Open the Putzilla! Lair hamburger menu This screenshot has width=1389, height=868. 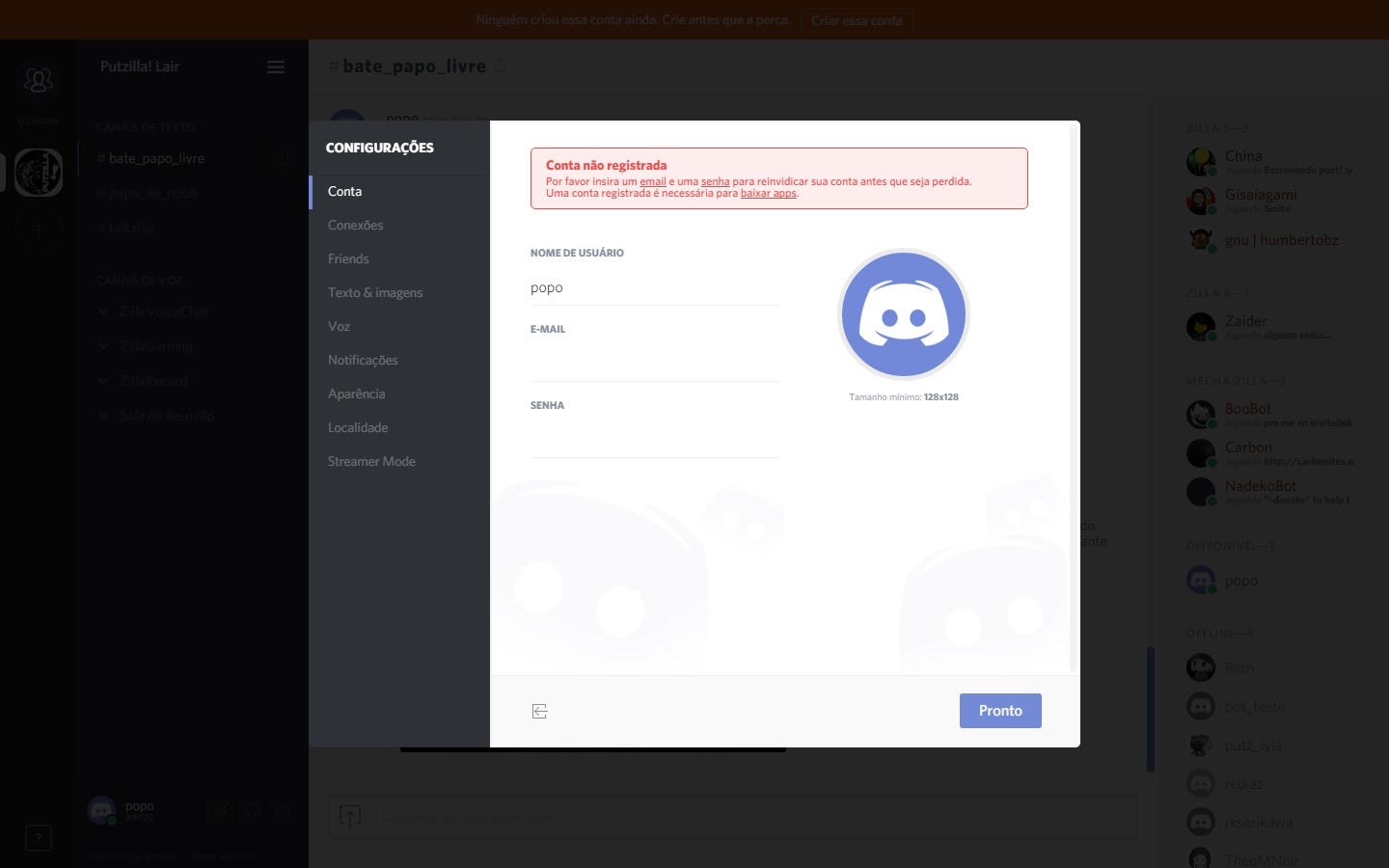pos(276,67)
